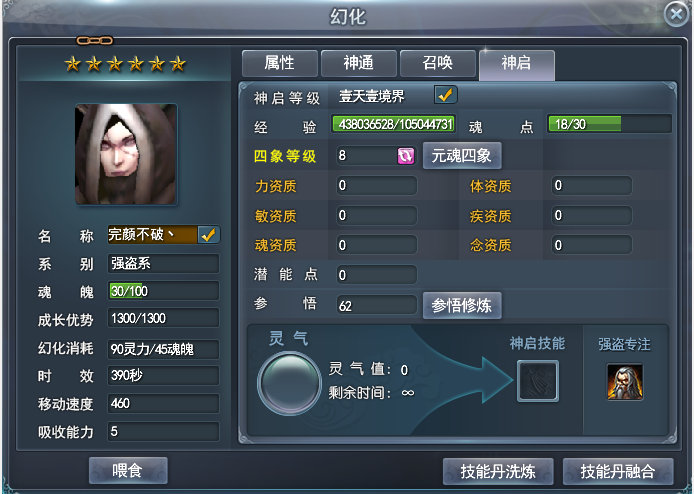Click the 经验 progress bar

pos(394,124)
